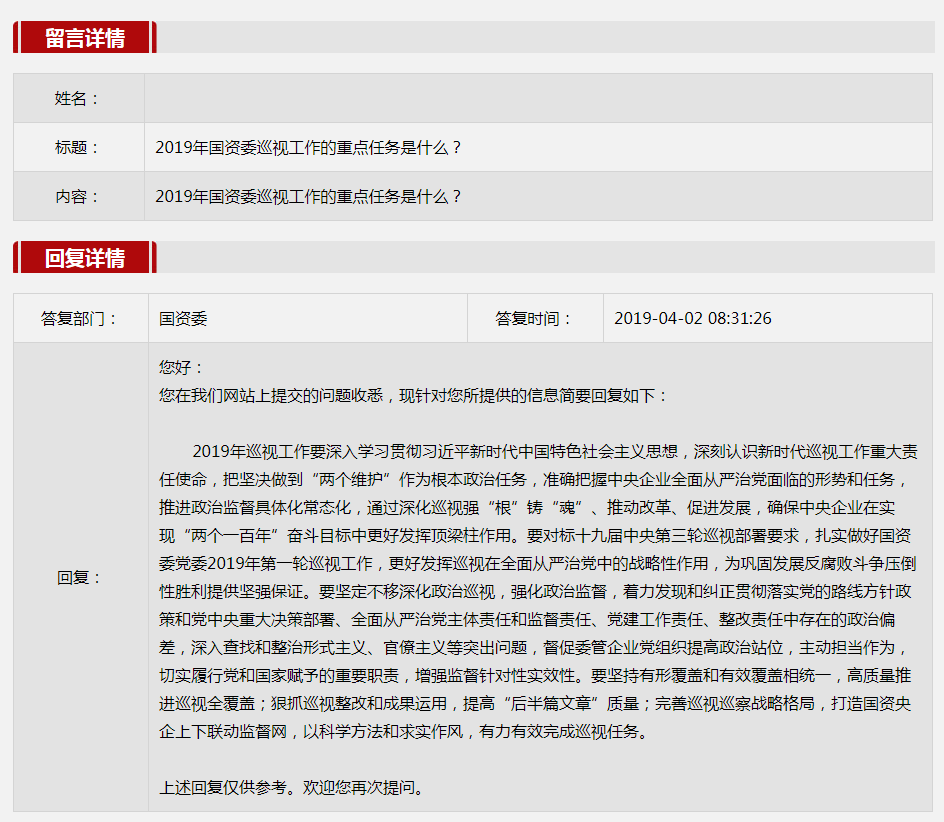Click the 回复 label in the left column
This screenshot has width=944, height=822.
pyautogui.click(x=80, y=577)
